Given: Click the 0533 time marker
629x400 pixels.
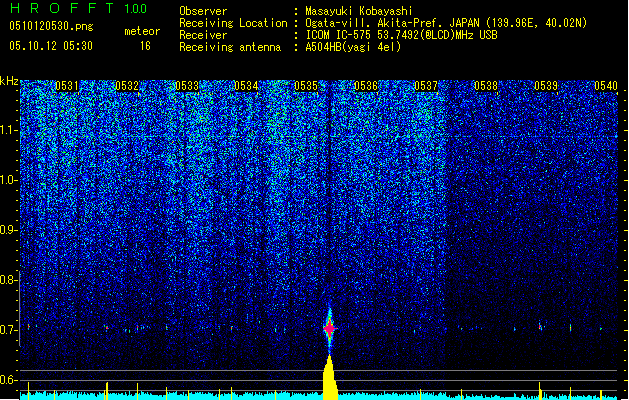Looking at the screenshot, I should pyautogui.click(x=187, y=86).
